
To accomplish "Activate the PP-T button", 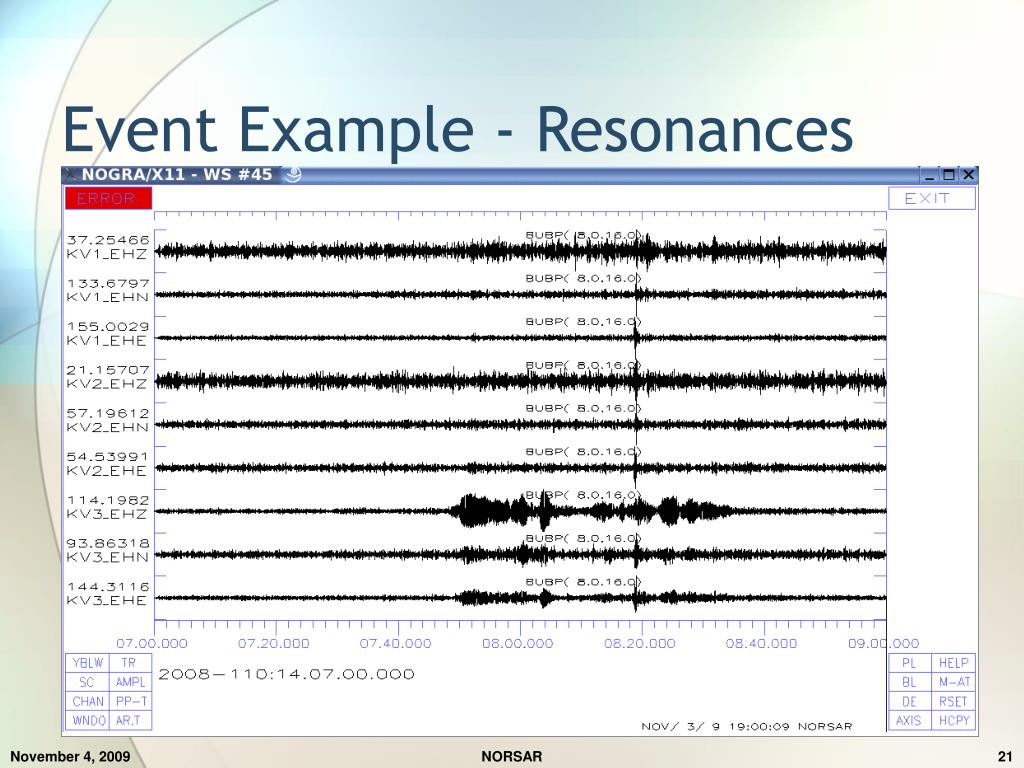I will pos(130,701).
